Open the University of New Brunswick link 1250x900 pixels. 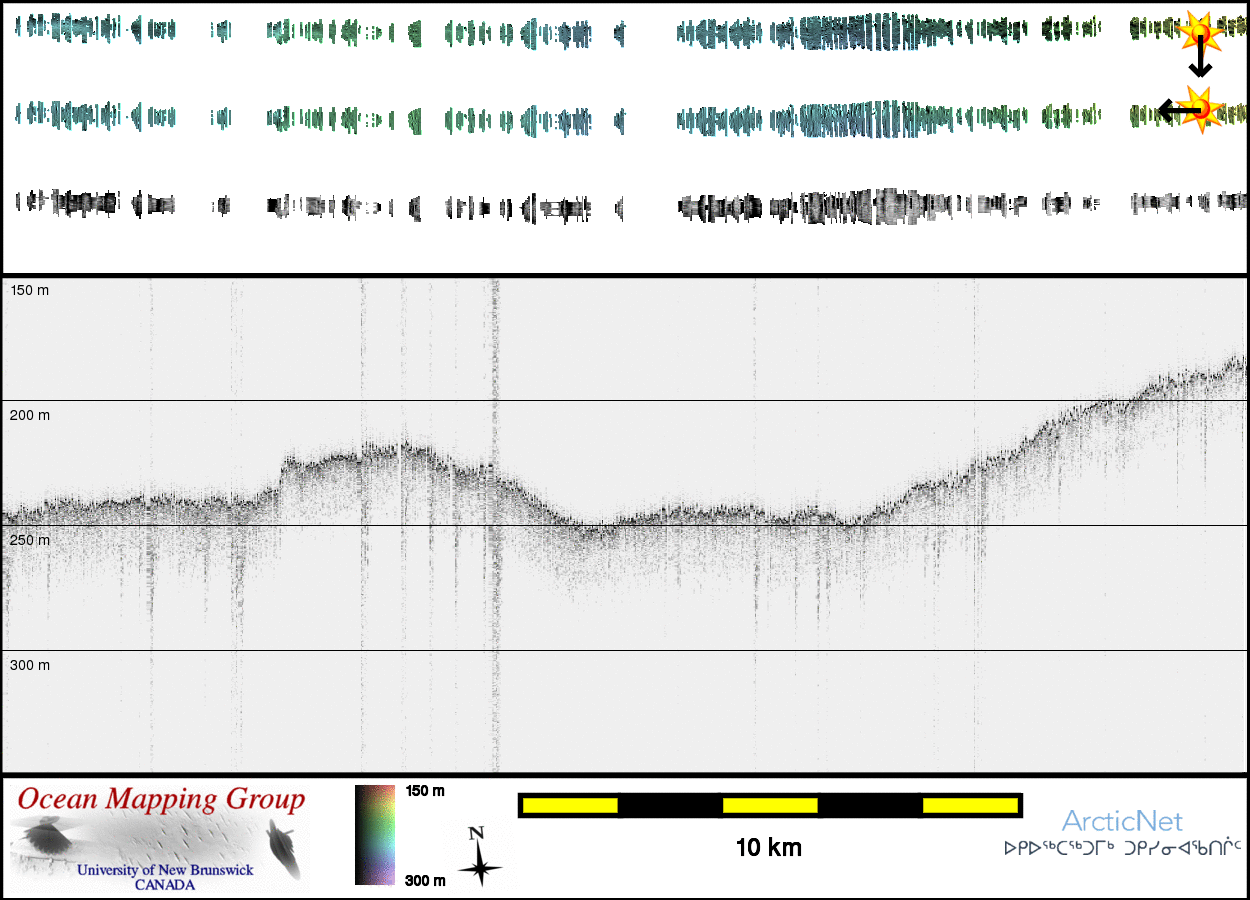(165, 870)
